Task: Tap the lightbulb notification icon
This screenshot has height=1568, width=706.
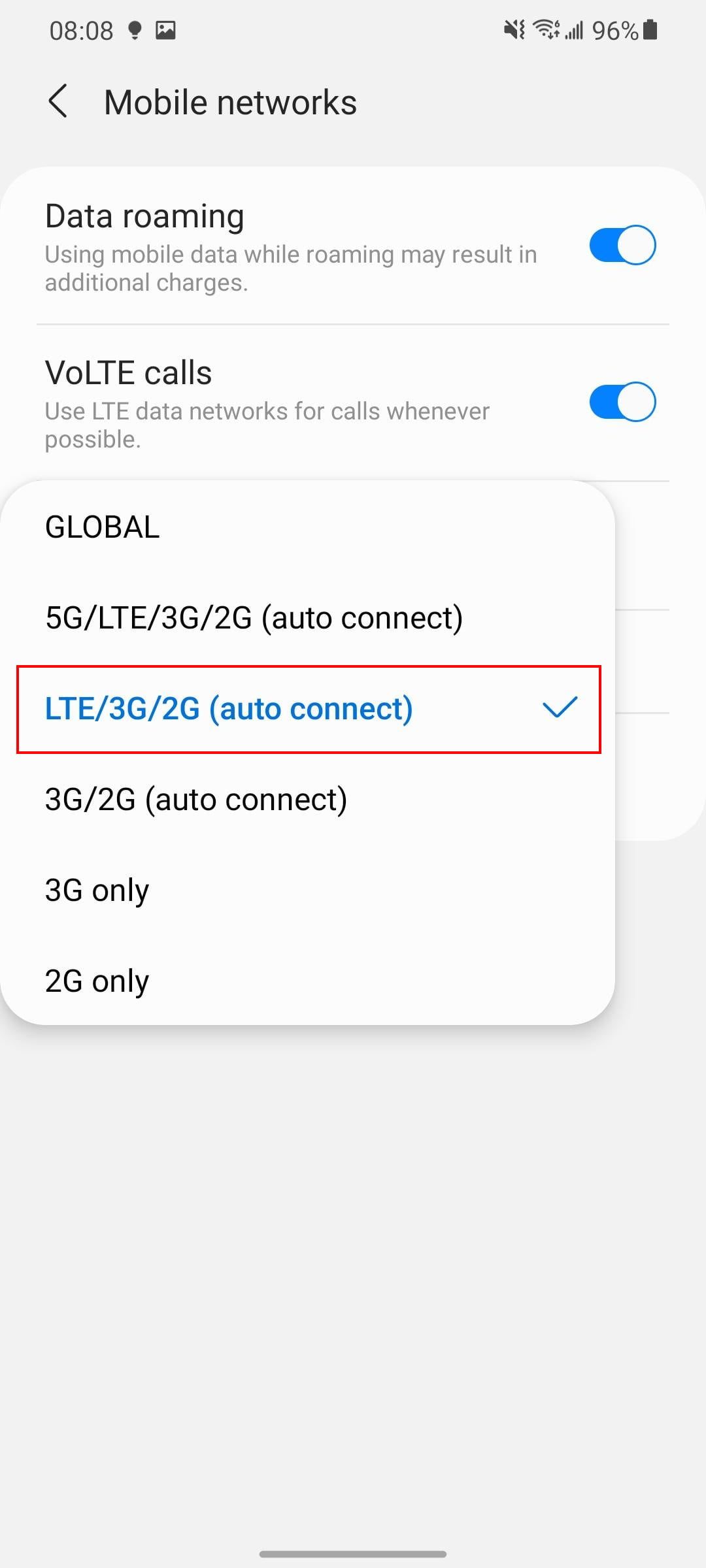Action: pos(135,30)
